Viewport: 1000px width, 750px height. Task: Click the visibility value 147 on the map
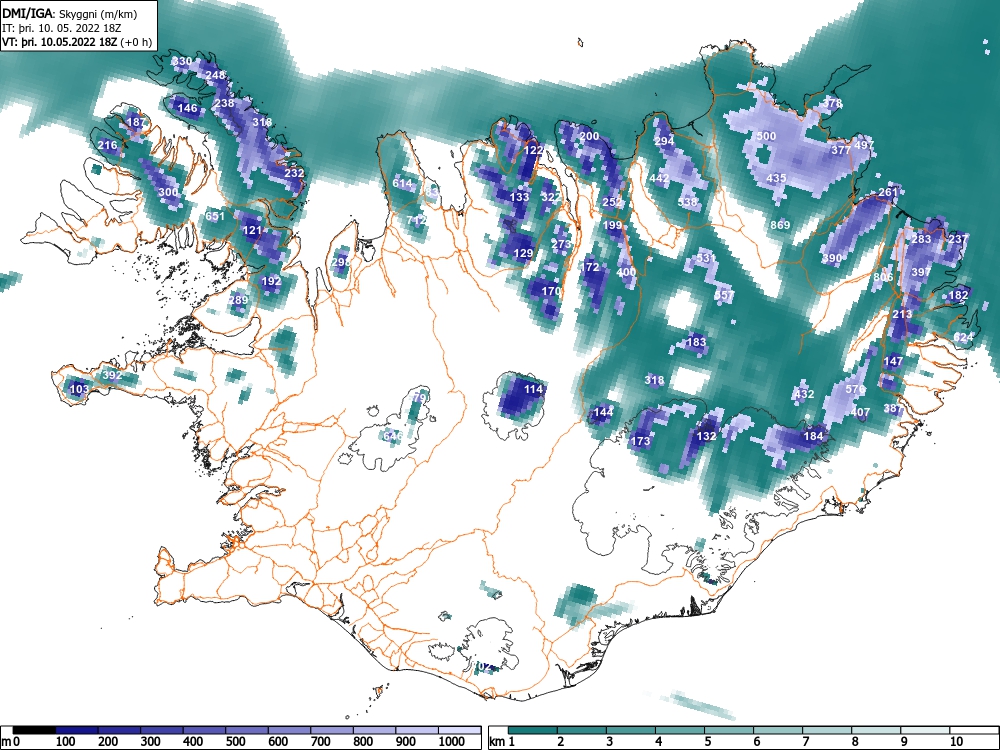(x=893, y=361)
